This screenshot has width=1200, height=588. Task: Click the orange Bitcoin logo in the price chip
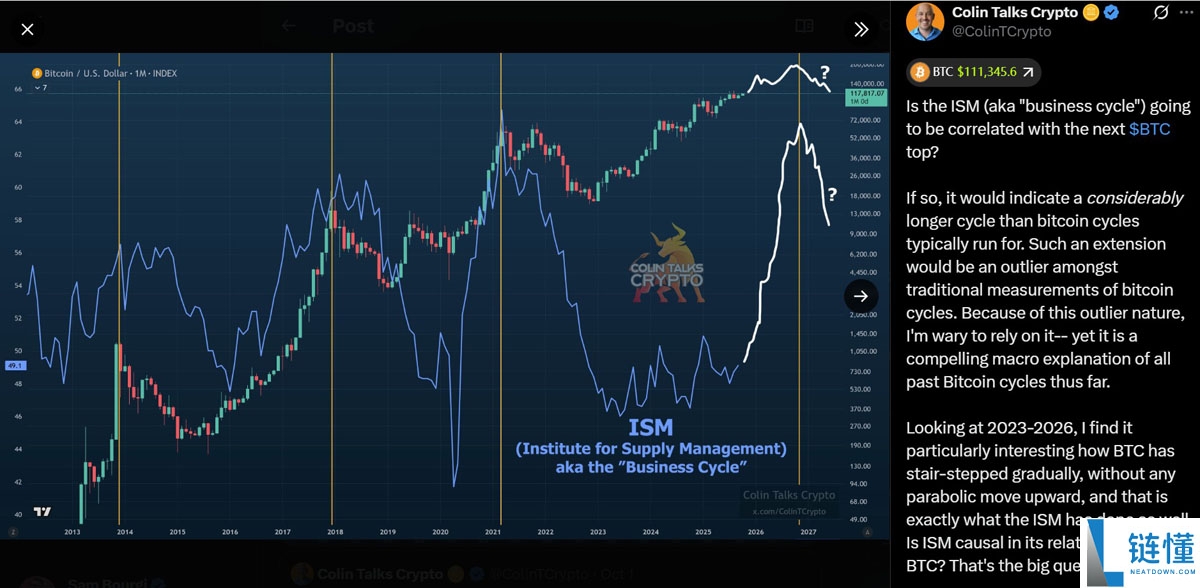[x=920, y=72]
